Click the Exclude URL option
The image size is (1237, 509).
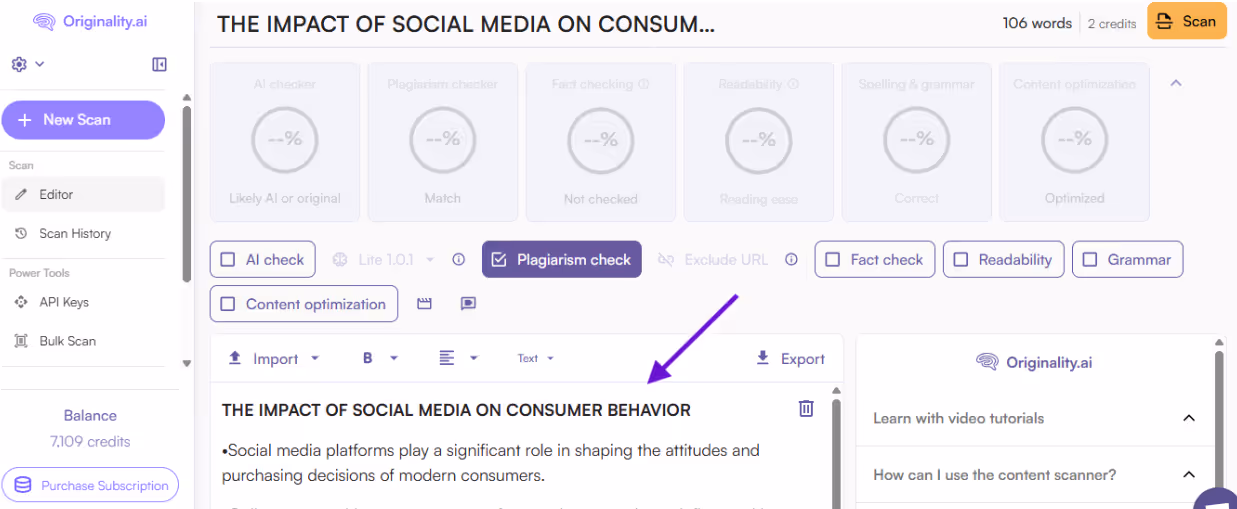click(713, 259)
